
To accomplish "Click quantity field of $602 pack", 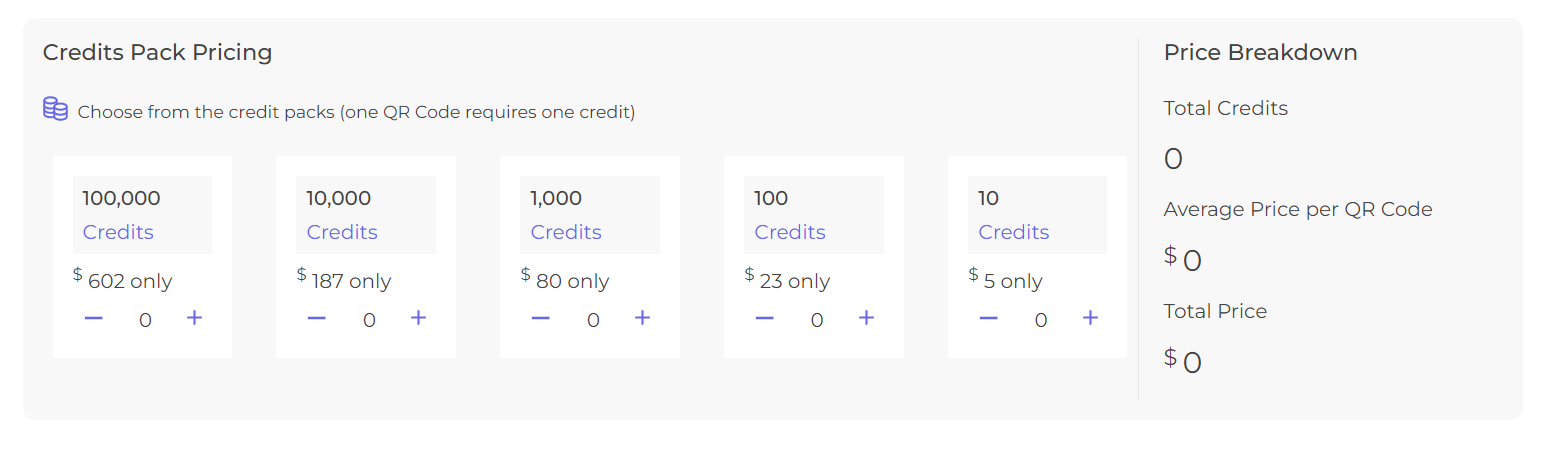I will (x=145, y=320).
